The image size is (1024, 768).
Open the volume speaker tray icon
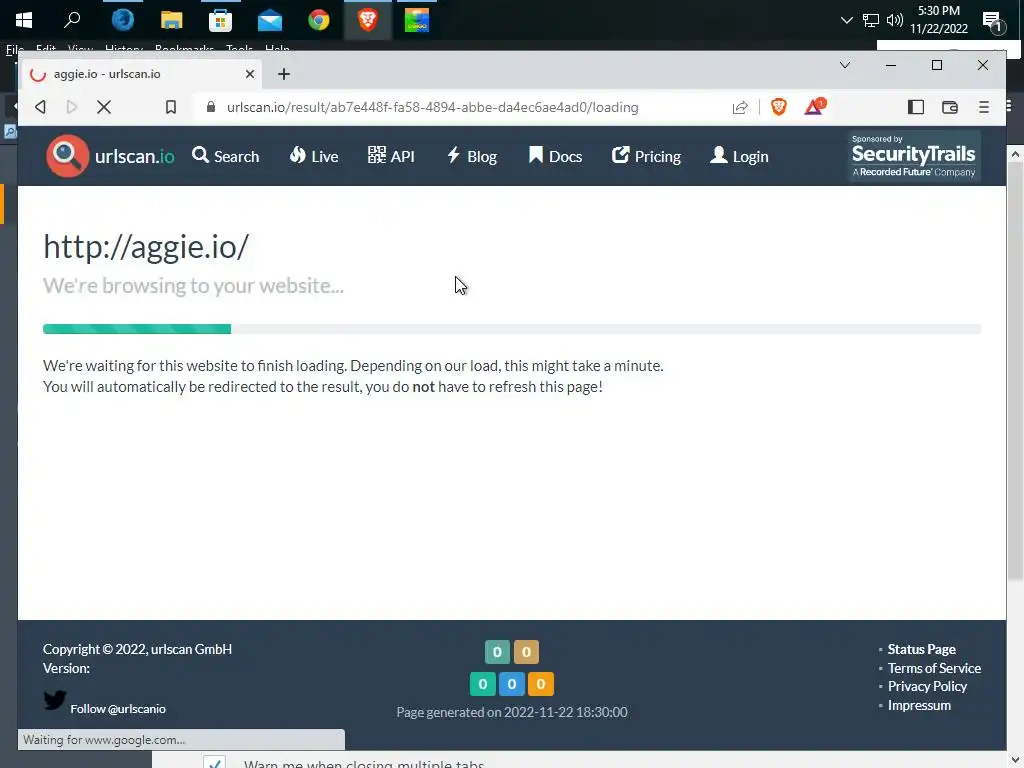895,20
